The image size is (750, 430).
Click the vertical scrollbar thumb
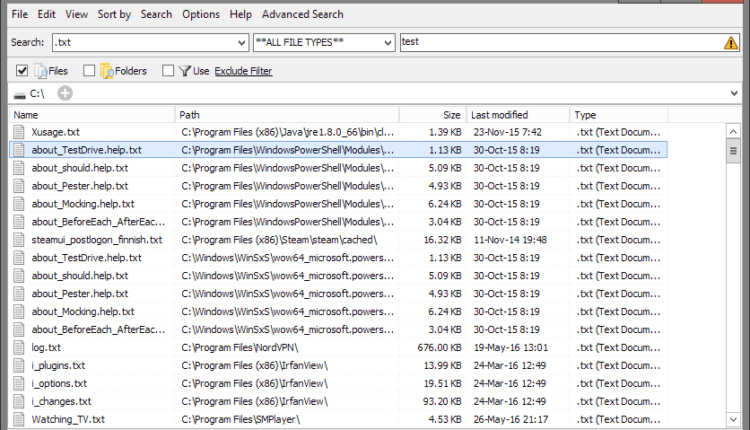pos(733,151)
